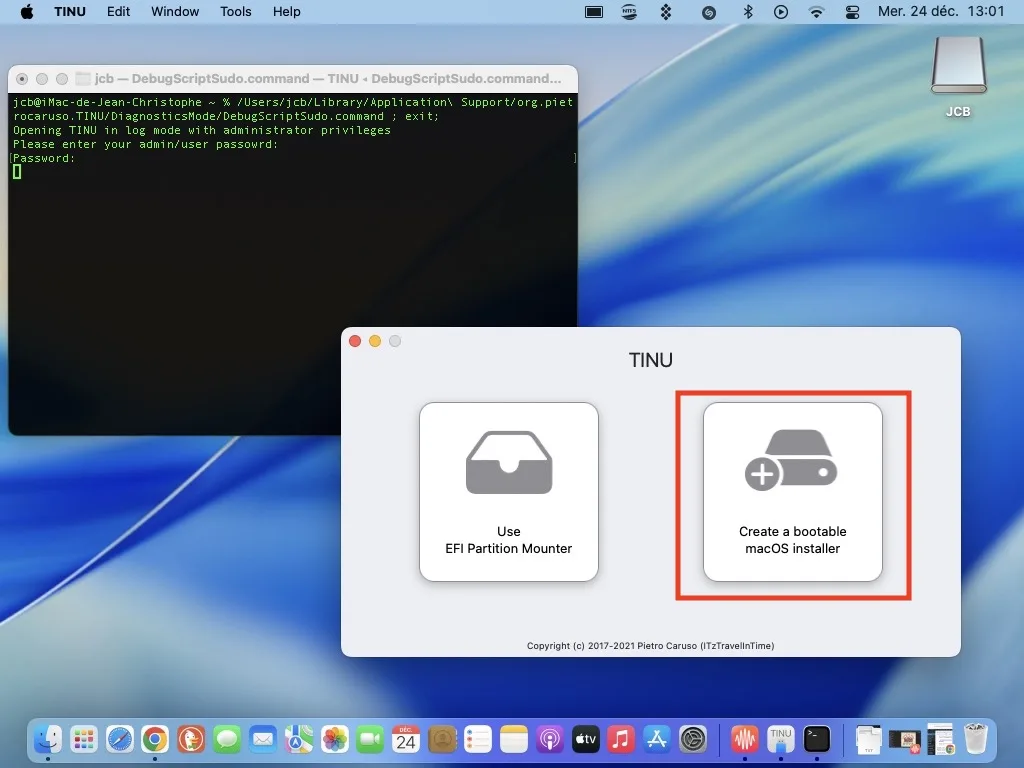Click the red waveform app in Dock
Viewport: 1024px width, 768px height.
[744, 739]
